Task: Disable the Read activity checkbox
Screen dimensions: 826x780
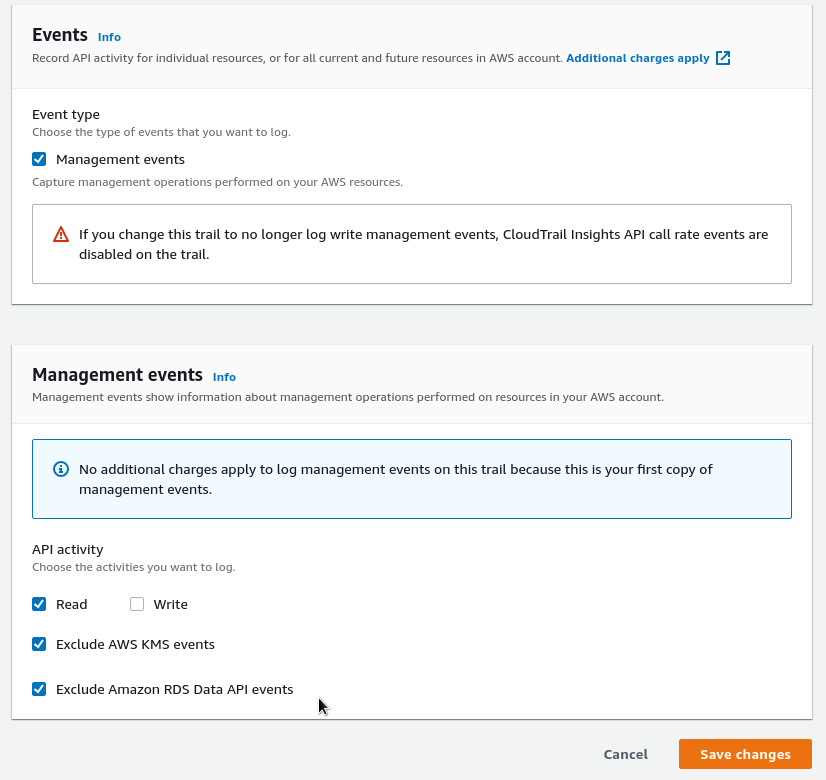Action: pos(38,604)
